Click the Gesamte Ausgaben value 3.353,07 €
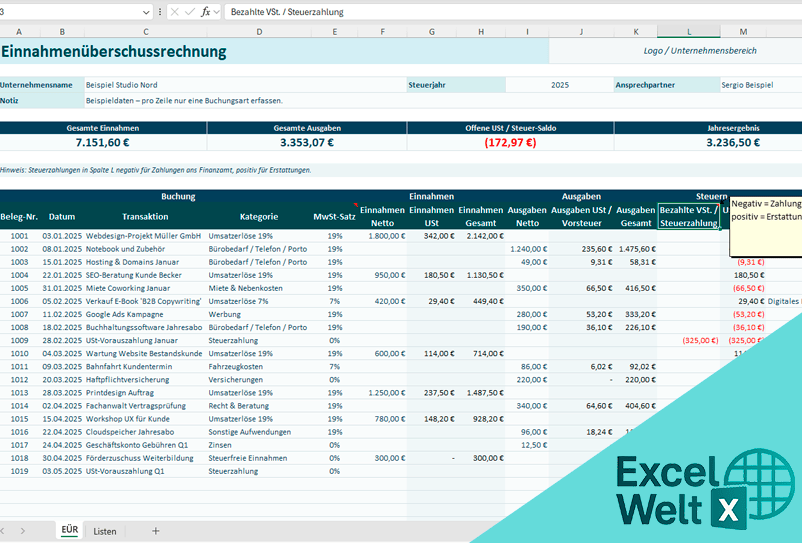Viewport: 802px width, 543px height. pyautogui.click(x=307, y=143)
